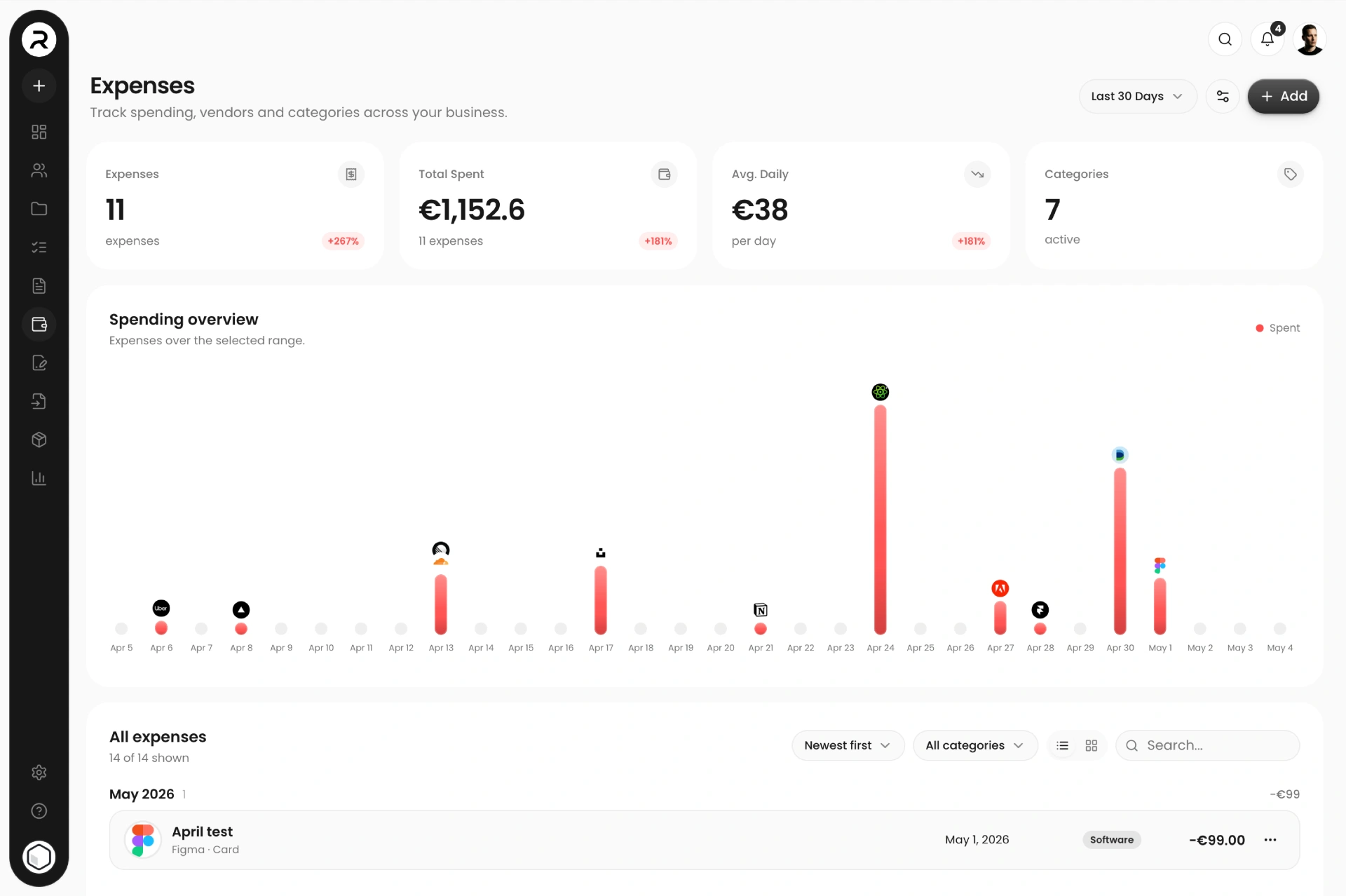Open the edit-note icon in sidebar
Viewport: 1346px width, 896px height.
(39, 363)
